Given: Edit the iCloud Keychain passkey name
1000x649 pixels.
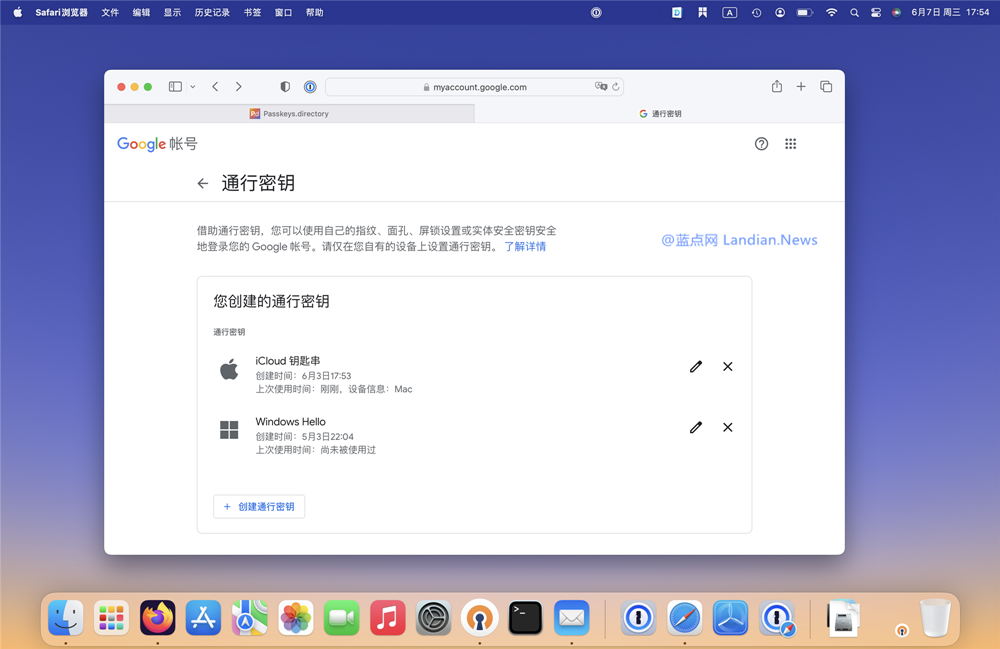Looking at the screenshot, I should [x=696, y=367].
